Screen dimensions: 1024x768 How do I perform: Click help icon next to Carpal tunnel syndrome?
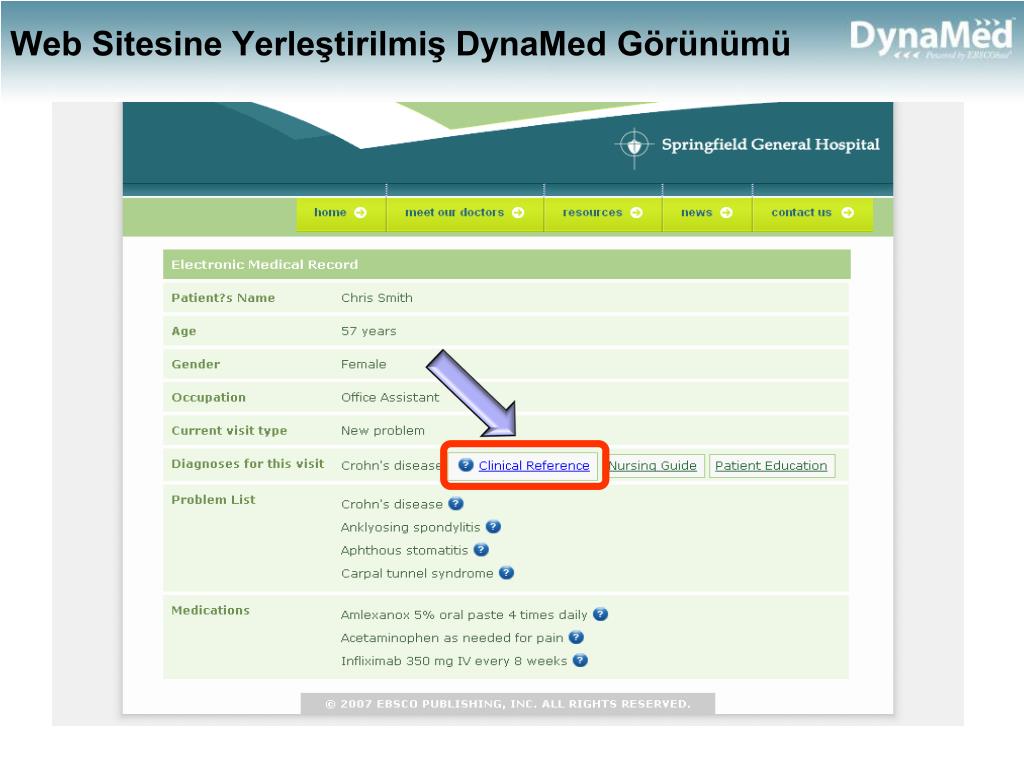tap(506, 573)
